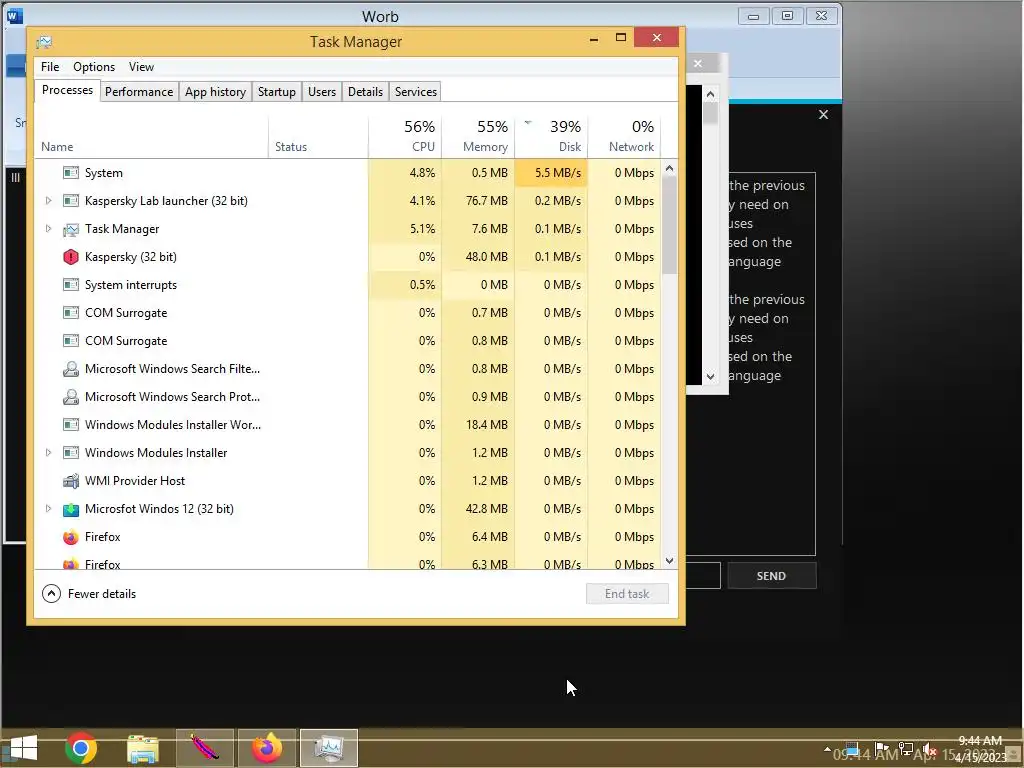Viewport: 1024px width, 768px height.
Task: Open Firefox from the taskbar
Action: click(x=266, y=748)
